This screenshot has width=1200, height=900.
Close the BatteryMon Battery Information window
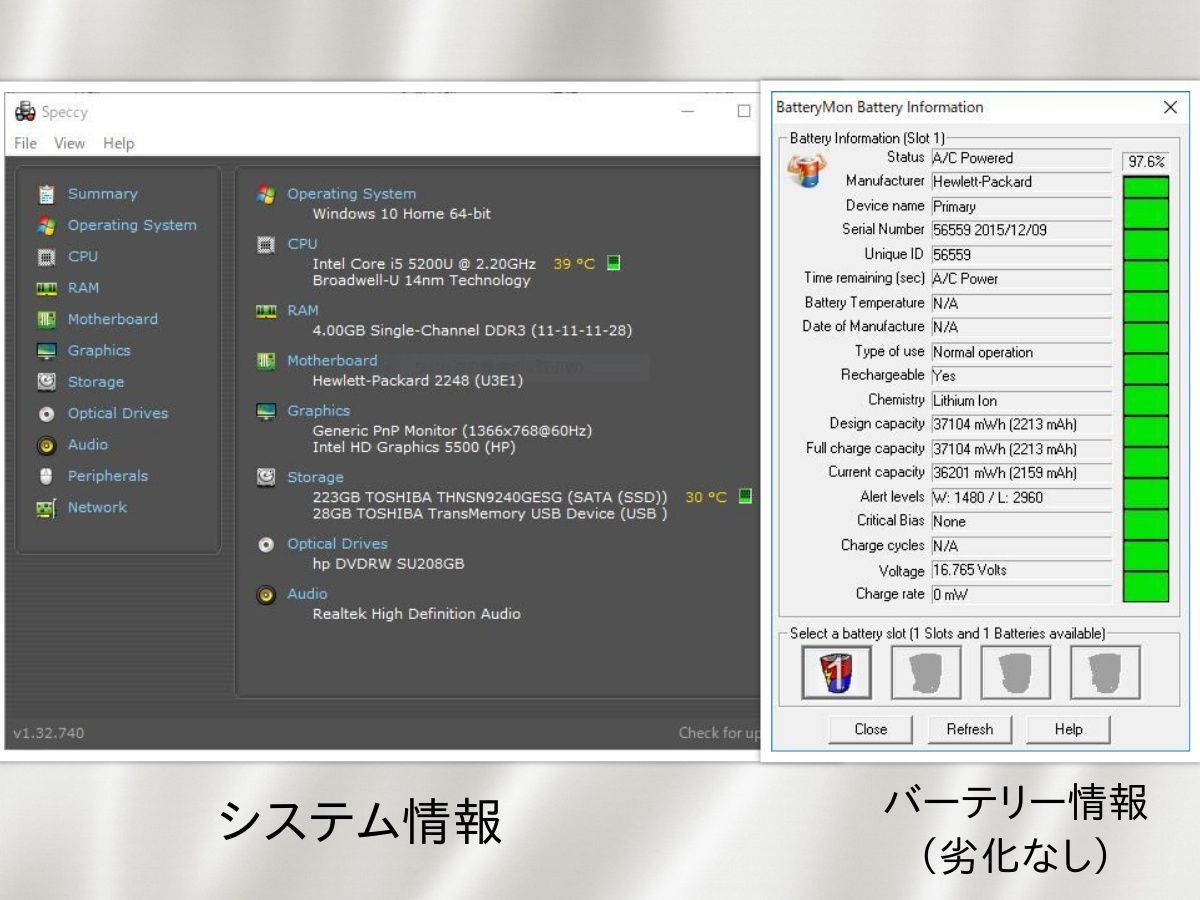point(1170,107)
